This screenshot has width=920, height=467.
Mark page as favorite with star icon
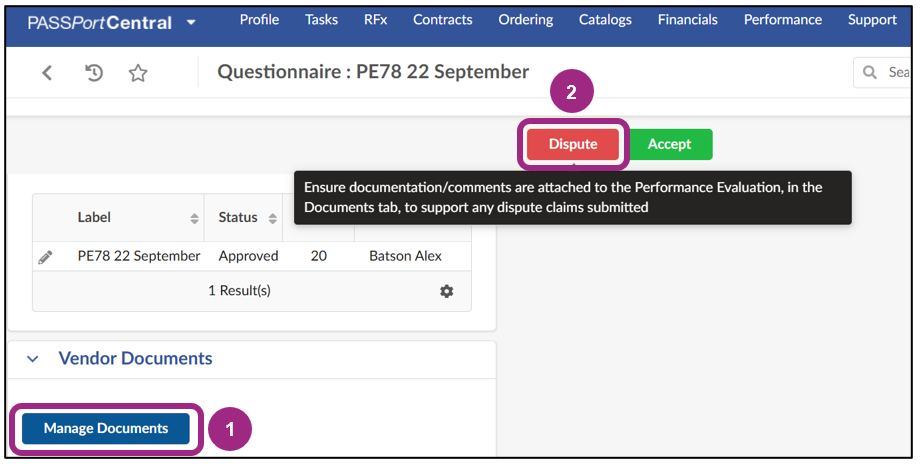tap(138, 73)
